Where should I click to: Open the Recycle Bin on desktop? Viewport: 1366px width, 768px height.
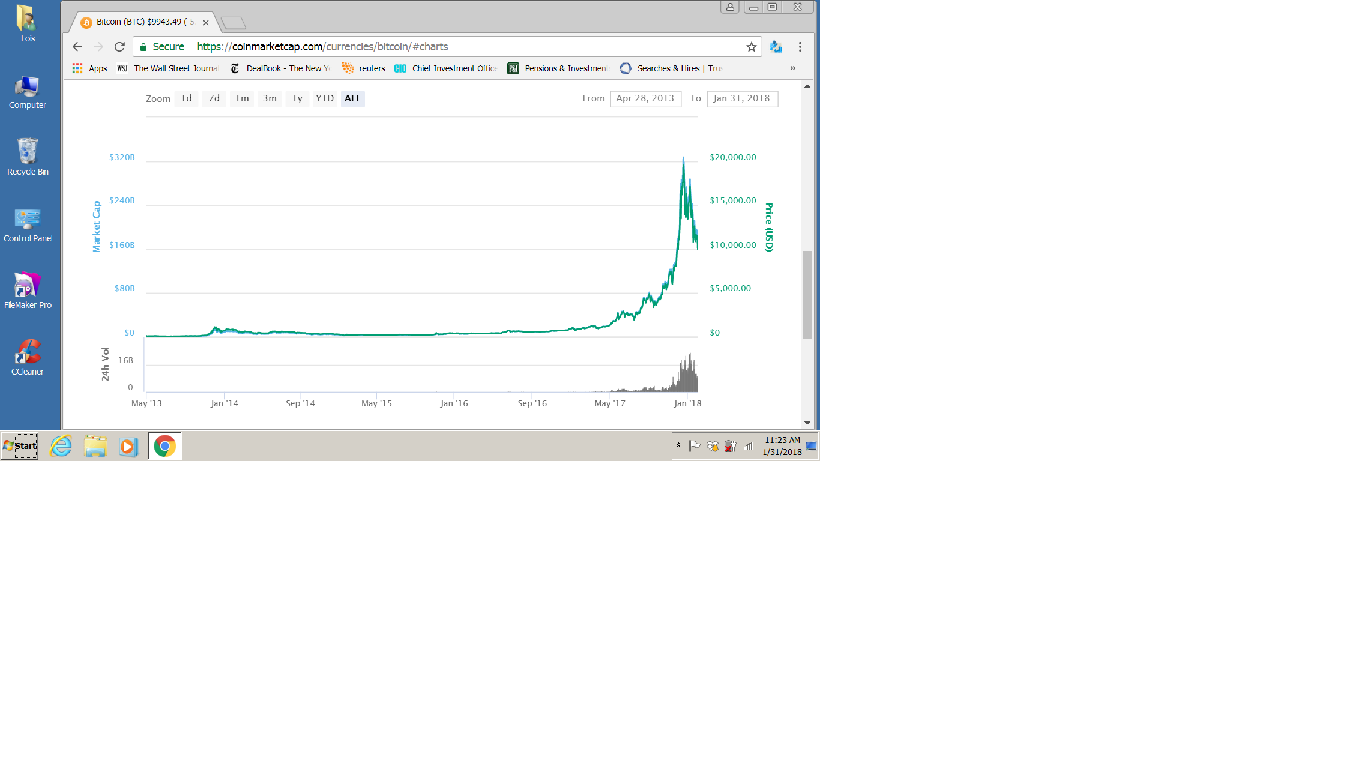28,156
